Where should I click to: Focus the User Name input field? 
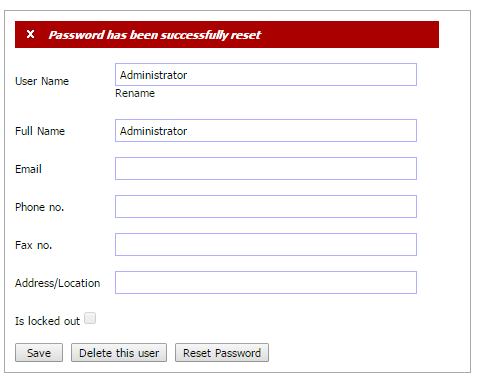(266, 75)
